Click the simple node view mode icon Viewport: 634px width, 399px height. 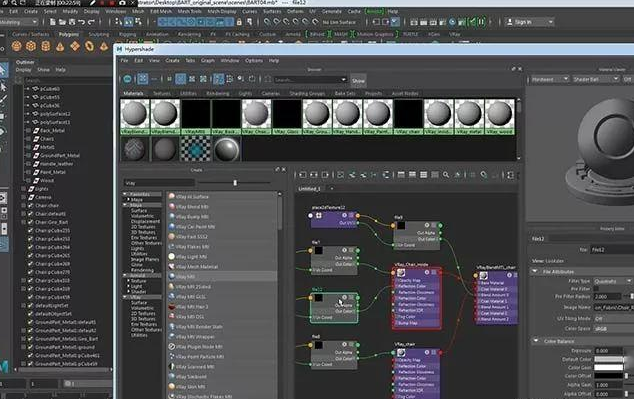coord(401,175)
